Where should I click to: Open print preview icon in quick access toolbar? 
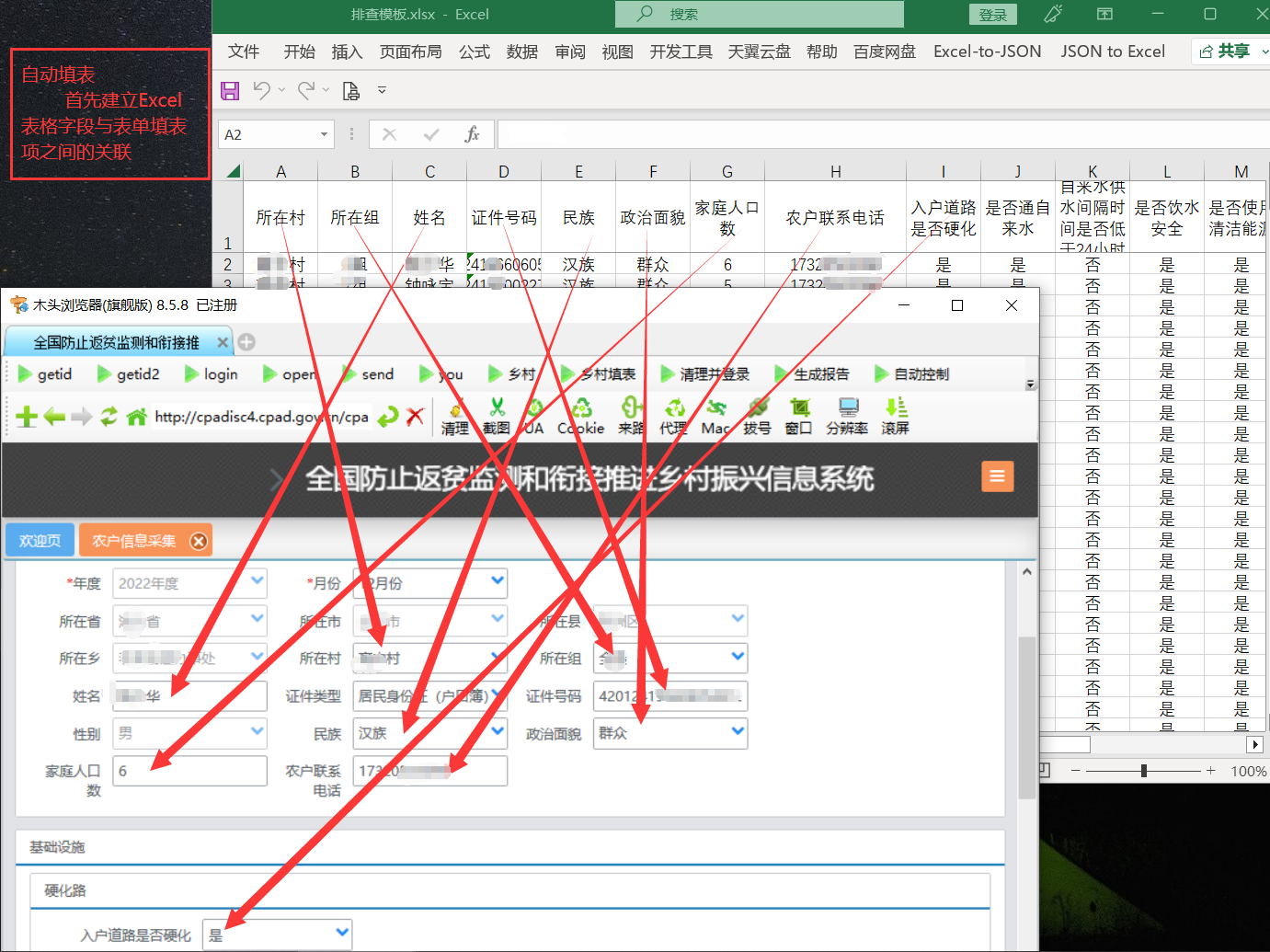(x=350, y=90)
